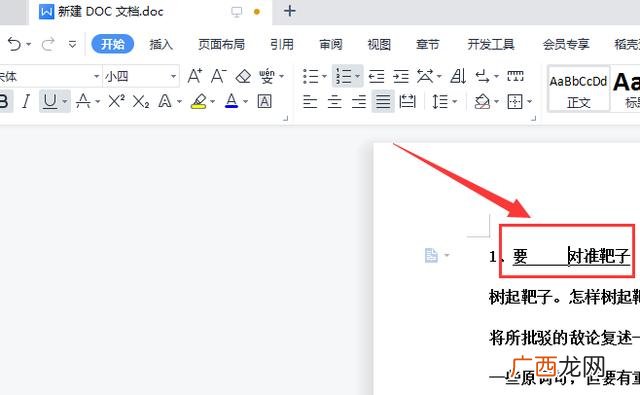Open the 视图 tab

point(379,44)
